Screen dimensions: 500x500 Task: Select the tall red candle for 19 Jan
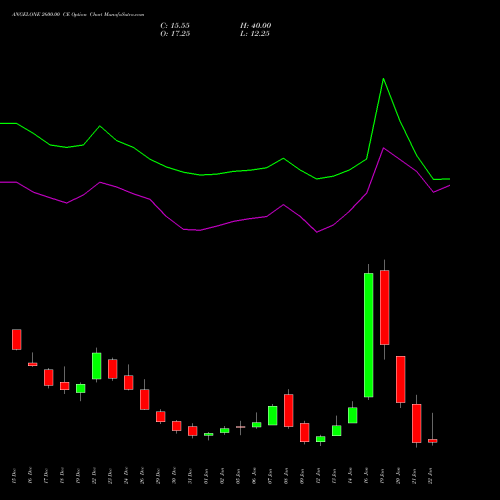click(x=384, y=307)
